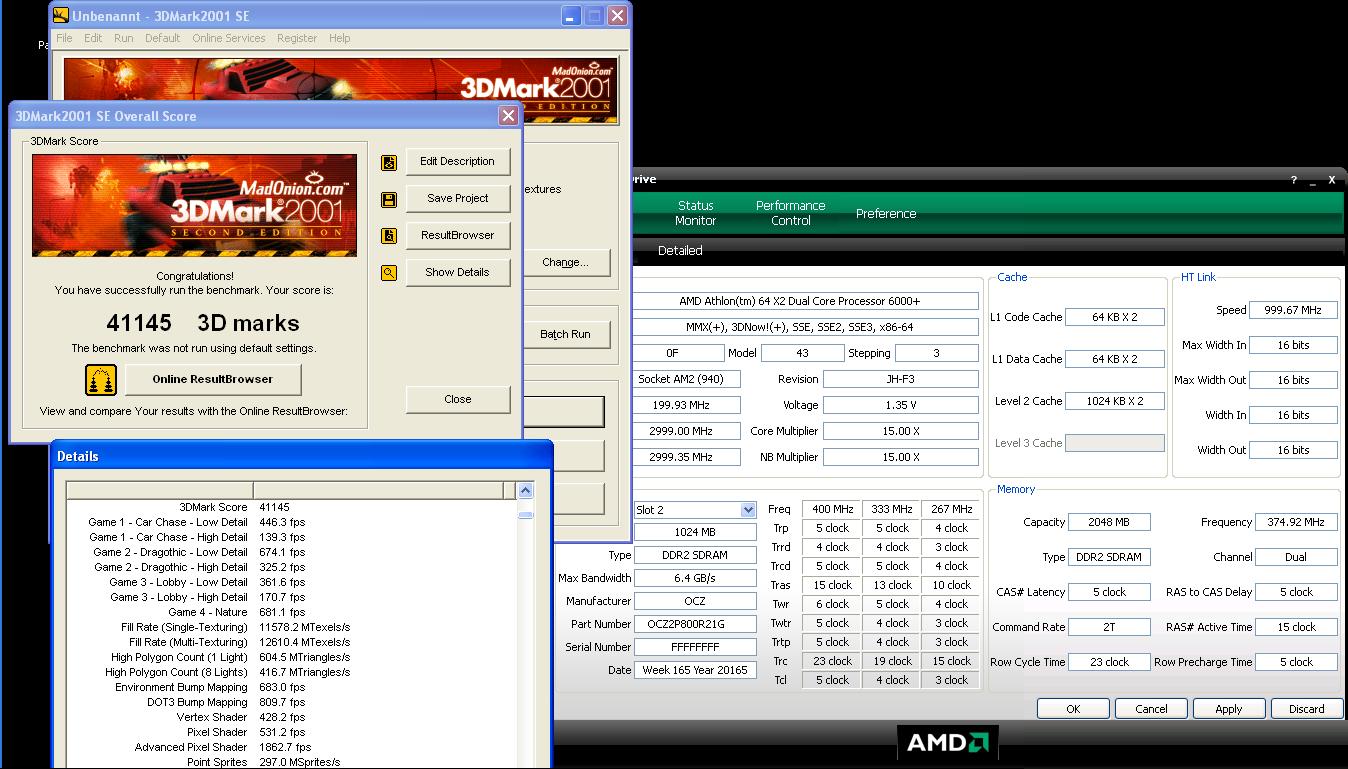Screen dimensions: 1348x769
Task: Start a Batch Run
Action: coord(565,335)
